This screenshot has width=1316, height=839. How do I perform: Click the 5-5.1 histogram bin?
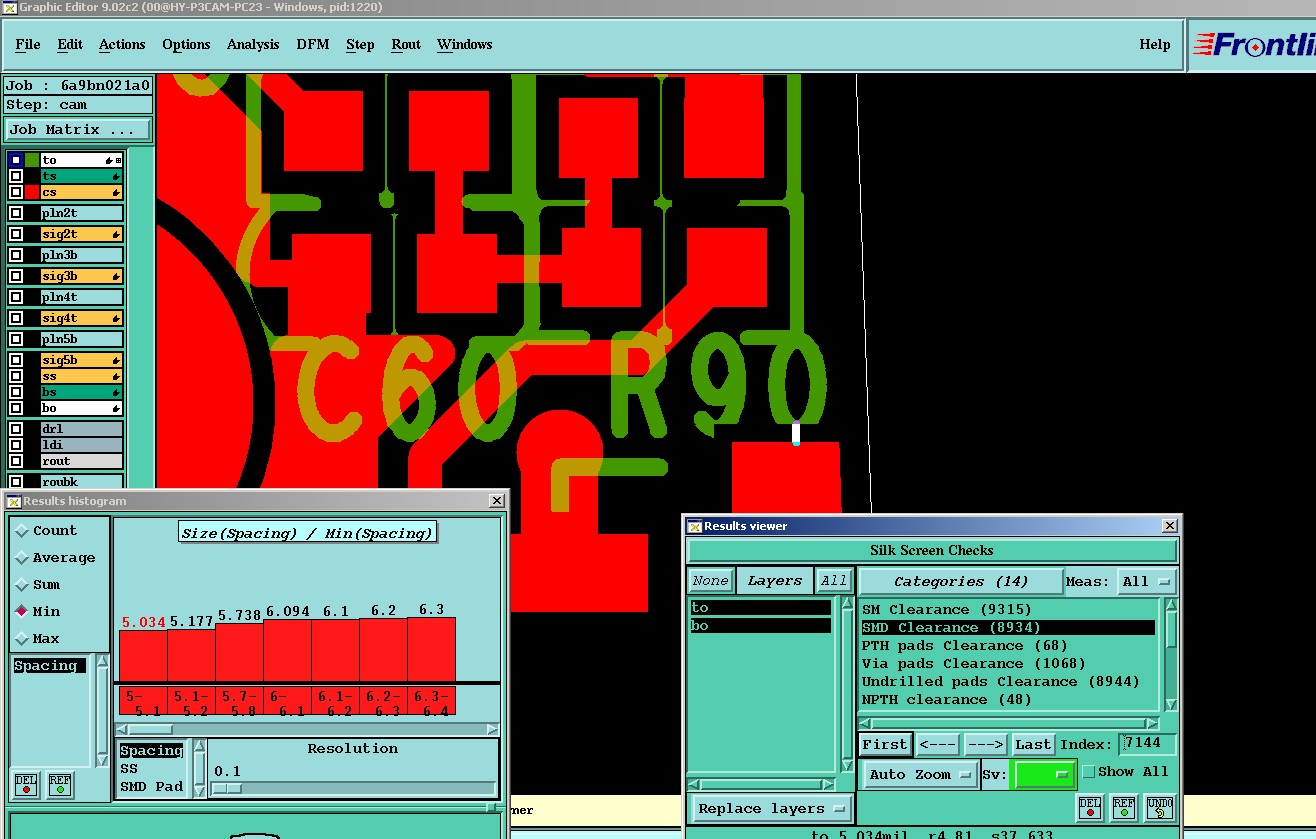[x=143, y=701]
